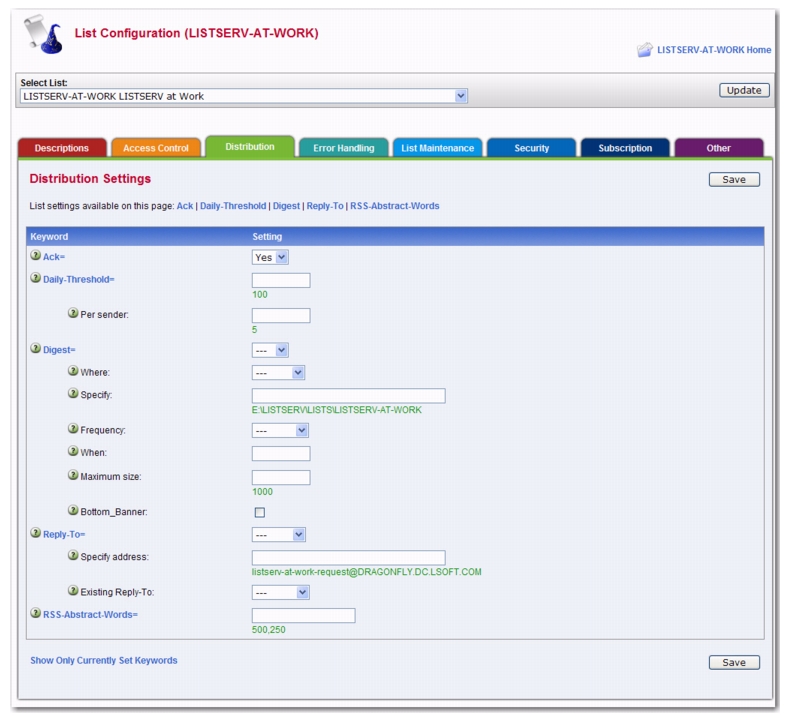This screenshot has width=787, height=720.
Task: Open the Ack Yes dropdown
Action: 270,257
